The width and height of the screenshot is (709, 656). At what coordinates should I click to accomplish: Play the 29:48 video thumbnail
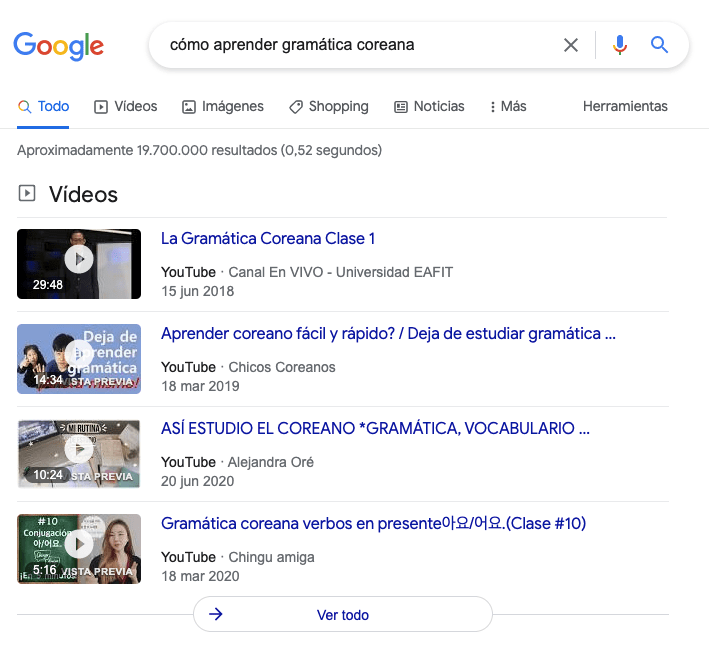[79, 264]
